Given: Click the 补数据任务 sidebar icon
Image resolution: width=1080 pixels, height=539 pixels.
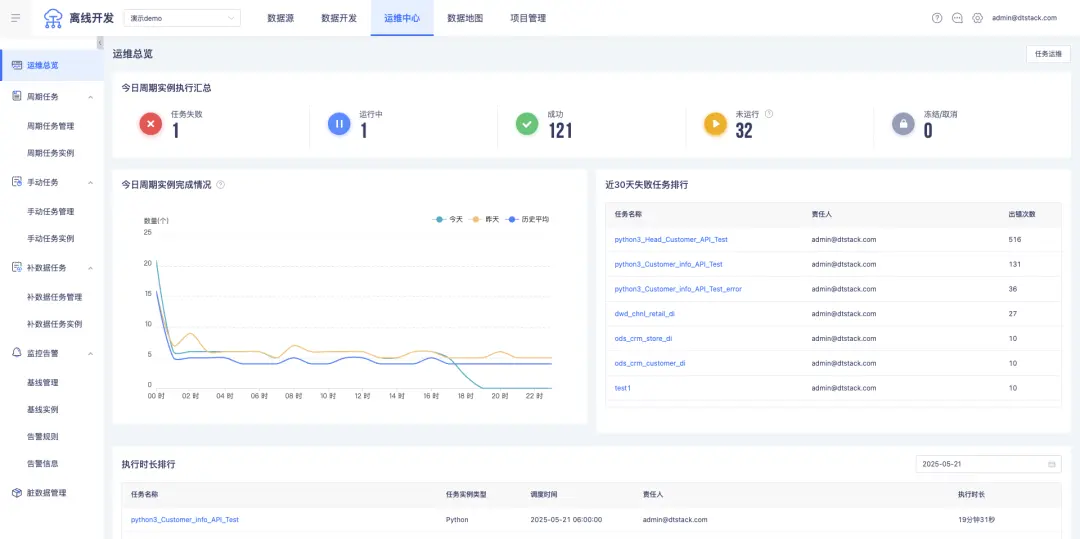Looking at the screenshot, I should [17, 268].
